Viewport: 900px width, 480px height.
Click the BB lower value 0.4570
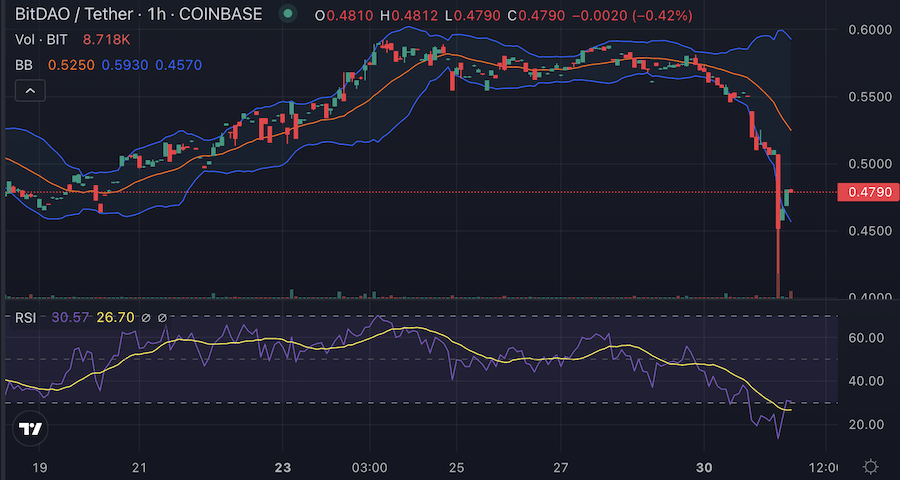click(179, 64)
